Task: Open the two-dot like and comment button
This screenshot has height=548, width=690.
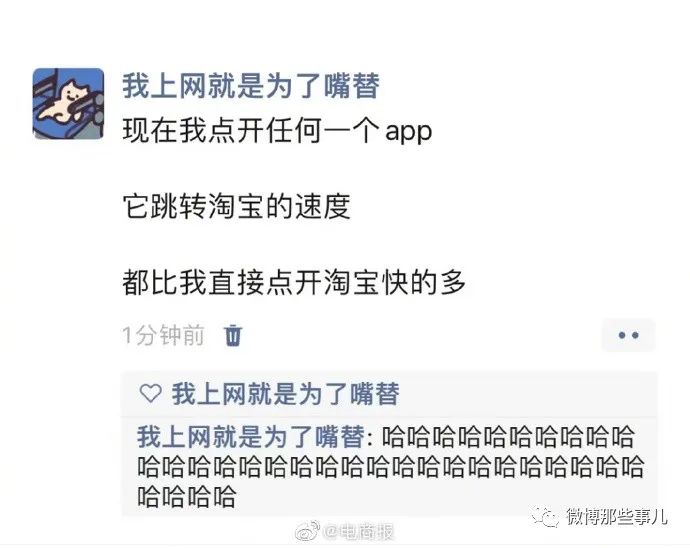Action: [628, 335]
